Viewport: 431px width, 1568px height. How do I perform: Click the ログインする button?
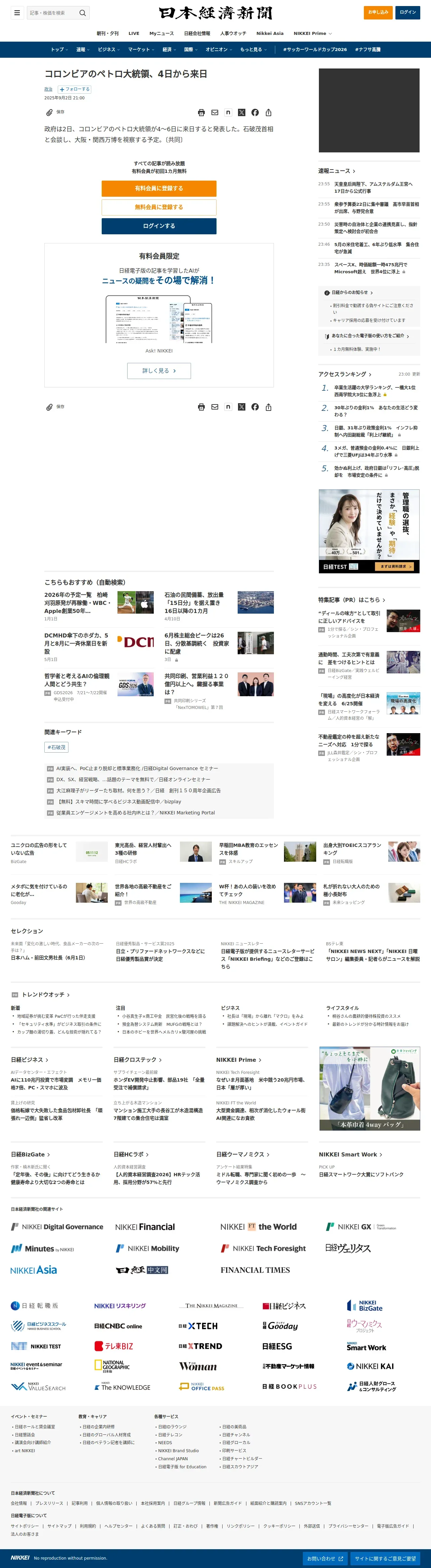[x=159, y=226]
